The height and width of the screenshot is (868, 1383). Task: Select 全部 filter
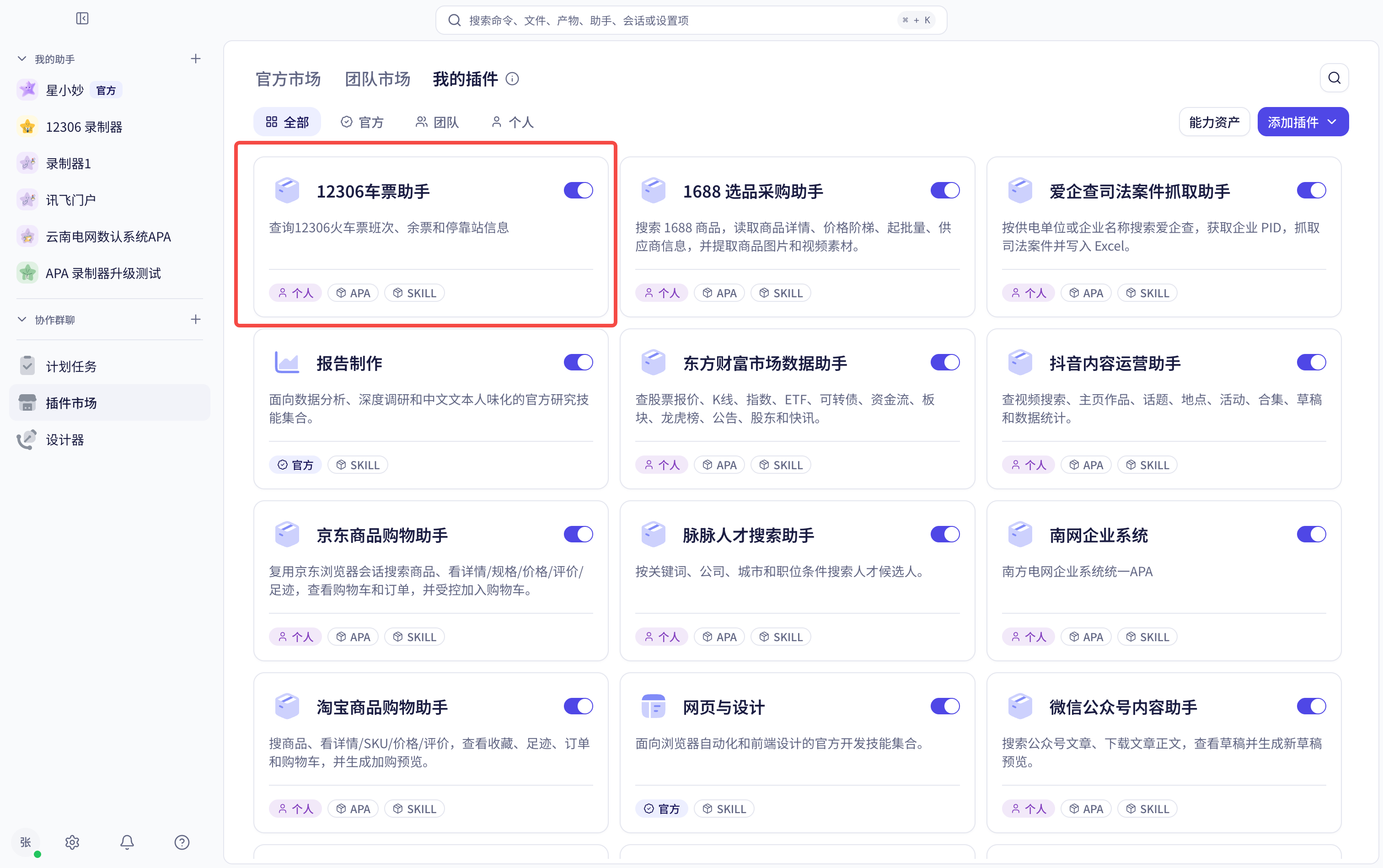287,122
